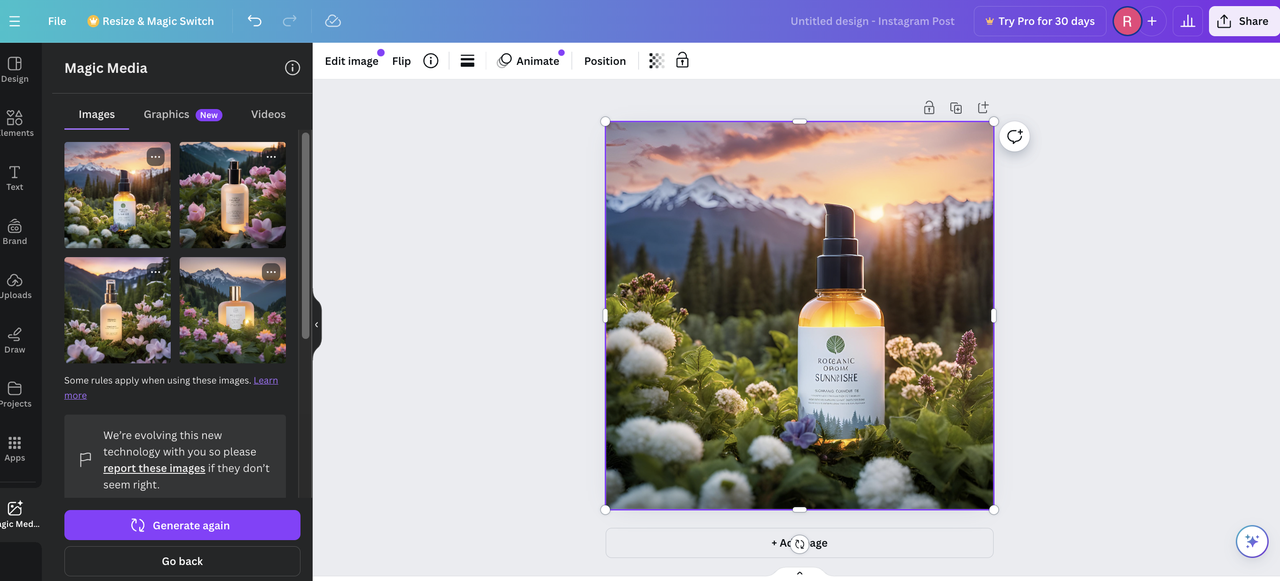Edit the Untitled design title field
The height and width of the screenshot is (581, 1280).
tap(872, 21)
